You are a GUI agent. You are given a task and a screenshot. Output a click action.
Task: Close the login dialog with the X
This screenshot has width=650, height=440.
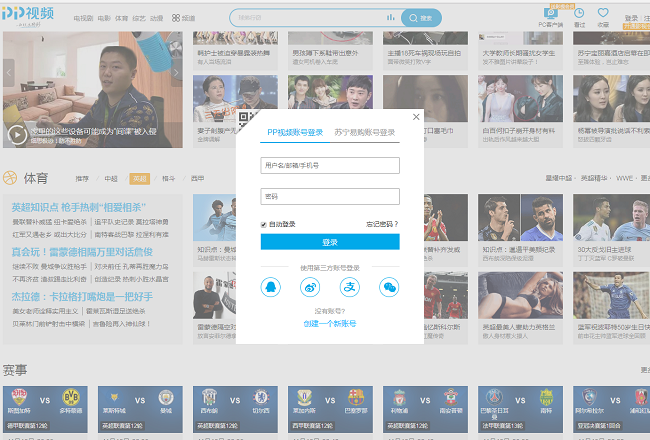tap(416, 117)
